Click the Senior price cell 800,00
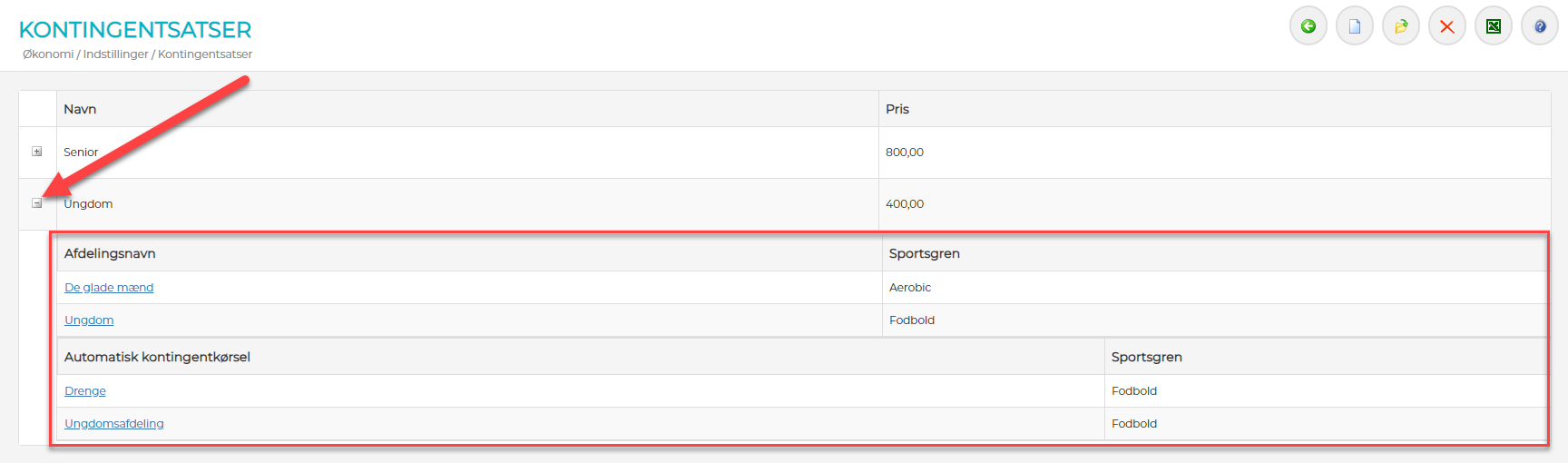The image size is (1568, 463). (905, 153)
